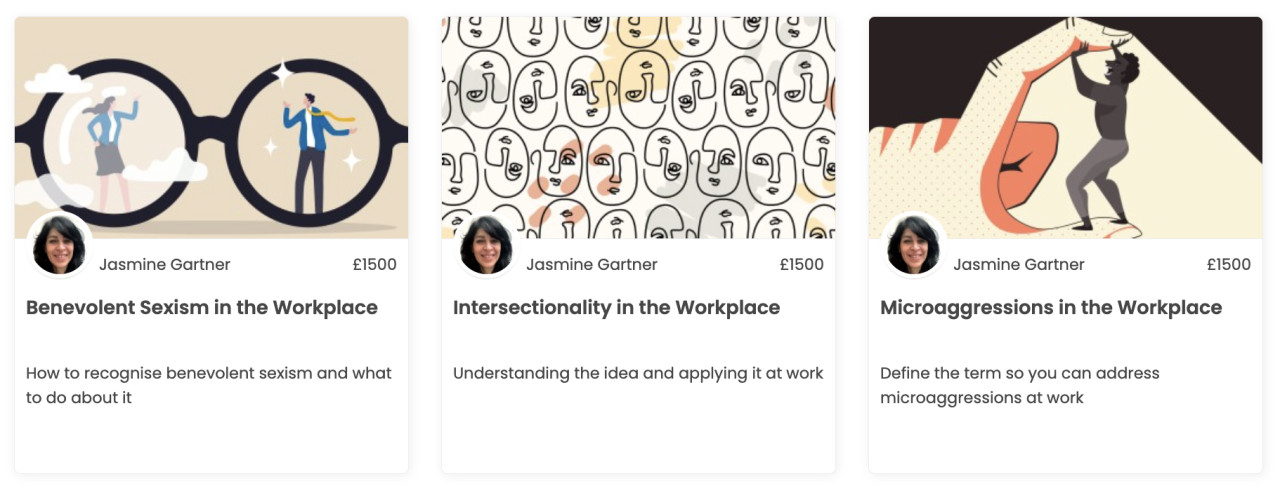
Task: Click author avatar on Intersectionality card
Action: coord(486,246)
